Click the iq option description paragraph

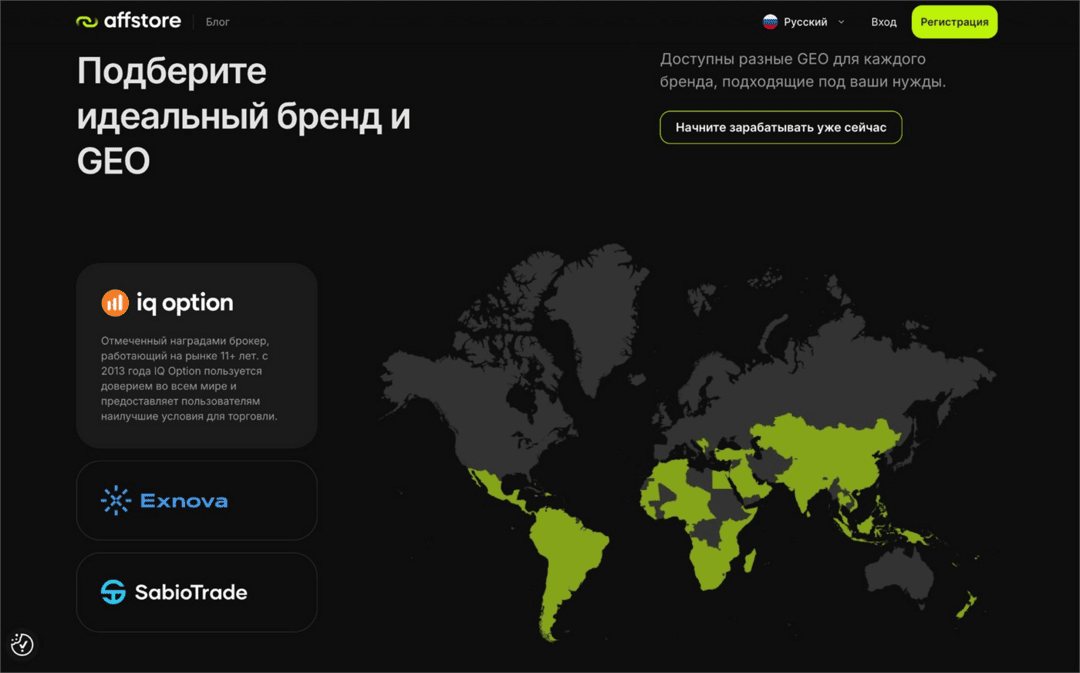pyautogui.click(x=189, y=378)
